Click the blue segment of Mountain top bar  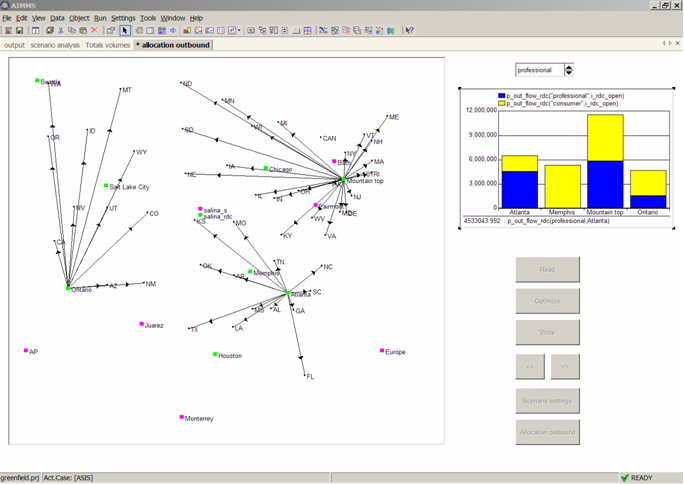click(605, 184)
